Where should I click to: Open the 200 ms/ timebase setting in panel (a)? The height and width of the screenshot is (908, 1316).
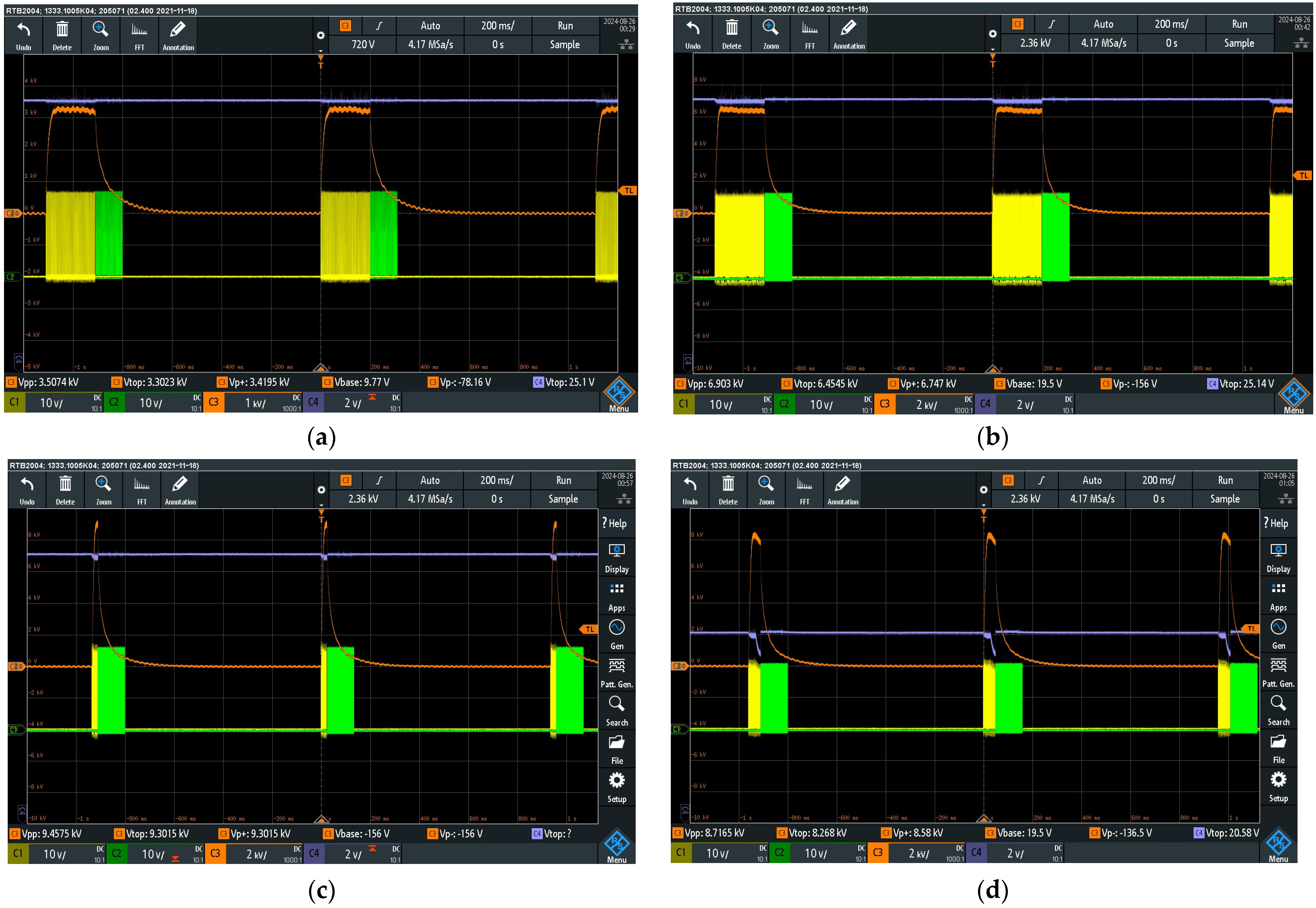point(497,26)
